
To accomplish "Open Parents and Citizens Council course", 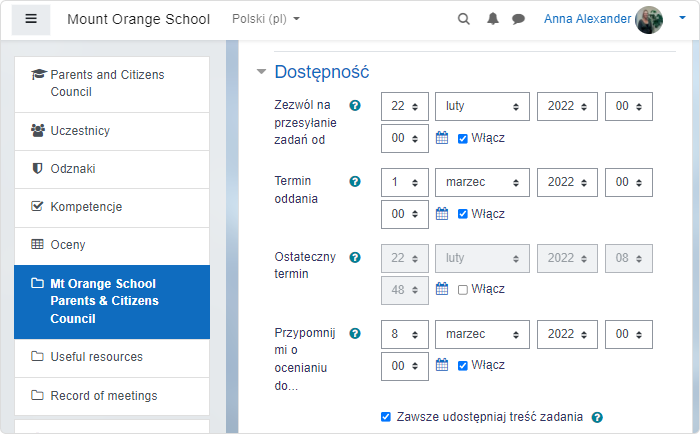I will pos(112,84).
